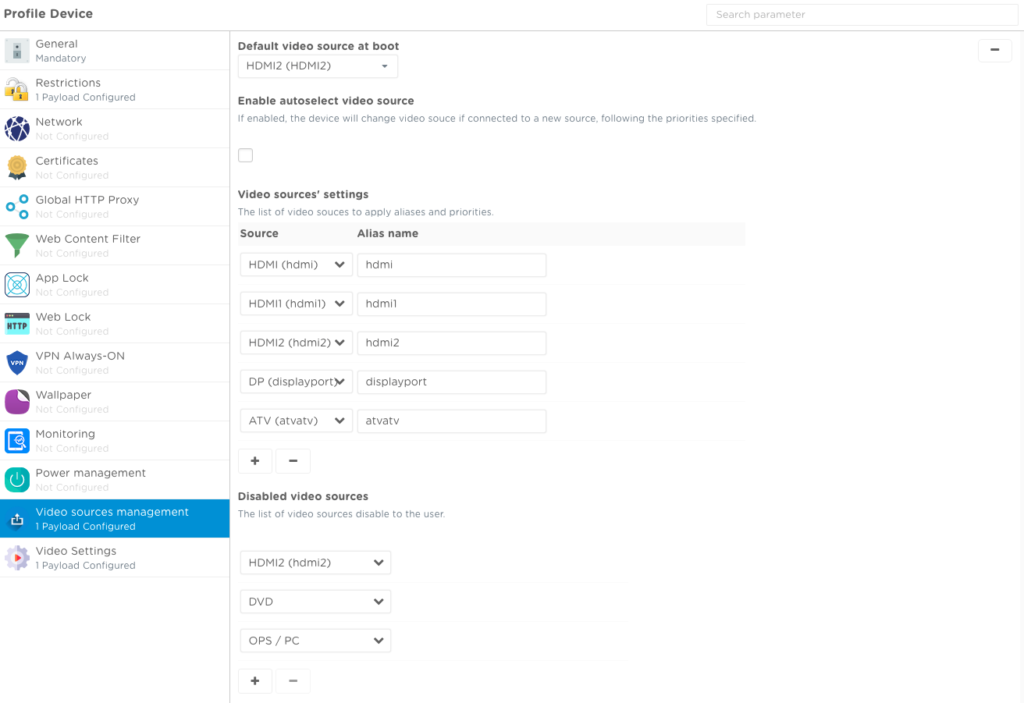The image size is (1024, 703).
Task: Click the Power management icon
Action: (17, 479)
